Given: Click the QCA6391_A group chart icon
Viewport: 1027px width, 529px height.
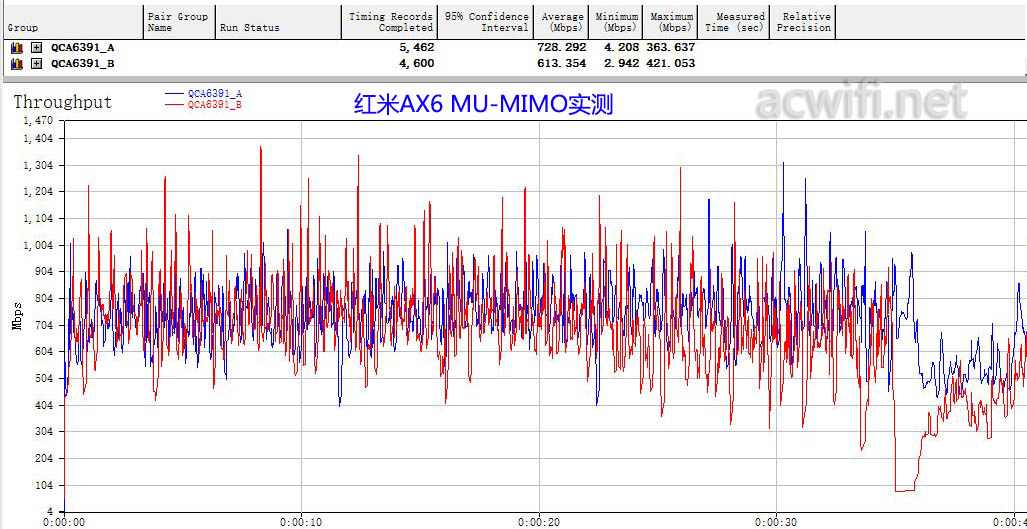Looking at the screenshot, I should pyautogui.click(x=18, y=47).
